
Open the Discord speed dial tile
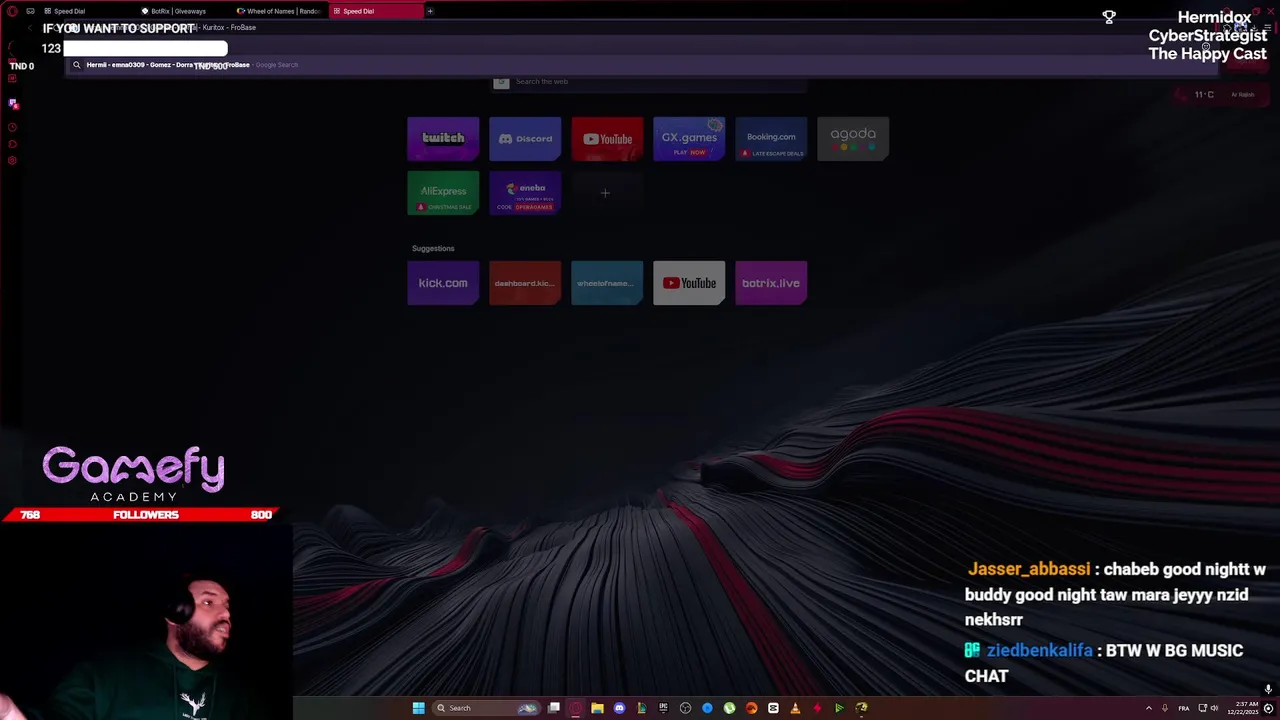coord(525,139)
